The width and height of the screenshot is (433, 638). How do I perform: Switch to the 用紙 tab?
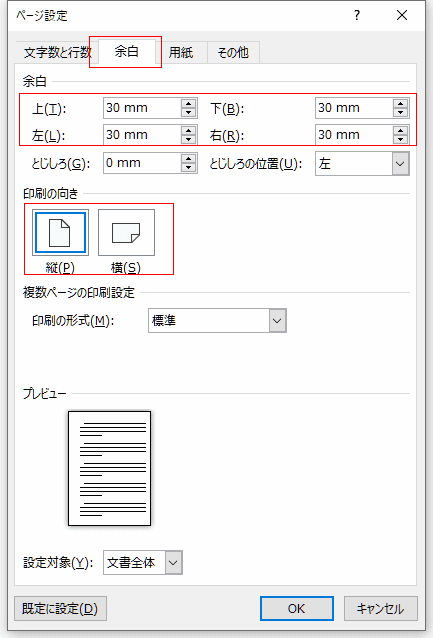click(x=181, y=52)
